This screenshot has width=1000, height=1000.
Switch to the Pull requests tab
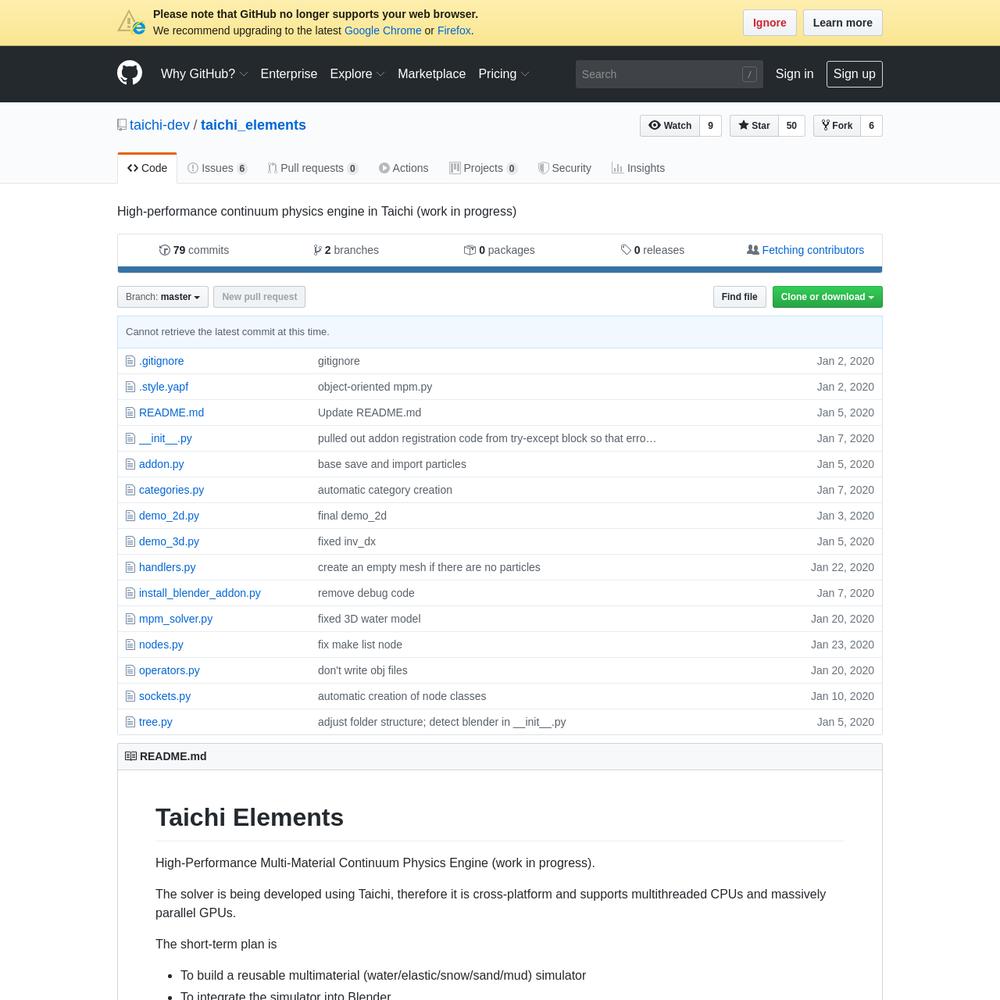(312, 168)
